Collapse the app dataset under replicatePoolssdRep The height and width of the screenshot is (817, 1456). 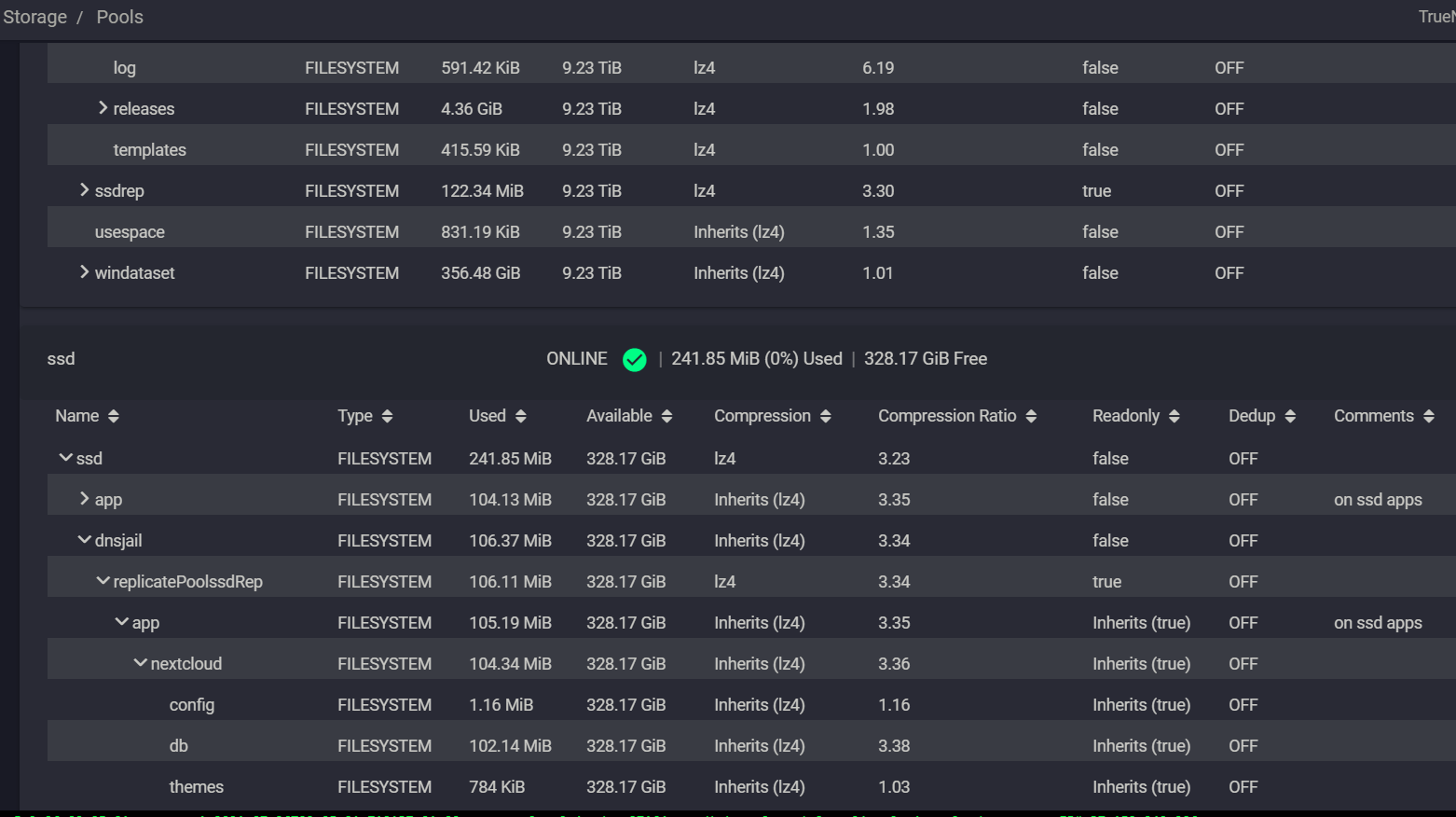(121, 622)
